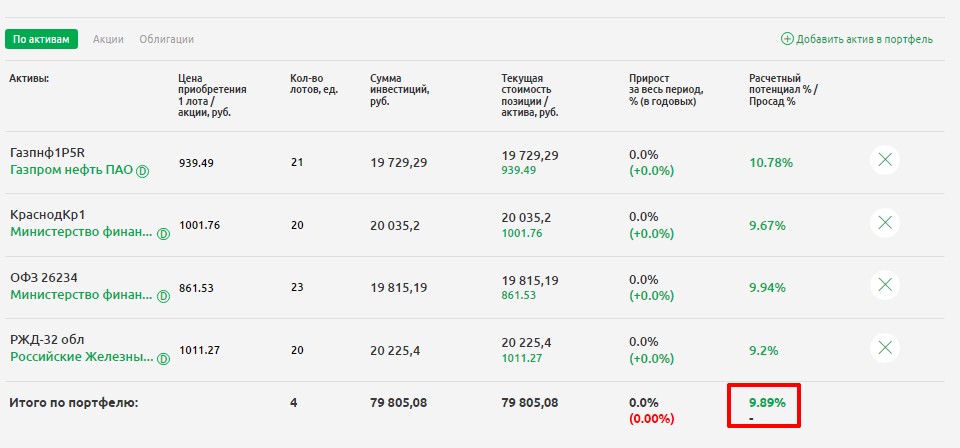Click D badge in КраснодКр1 row
Screen dimensions: 960x448
[163, 233]
